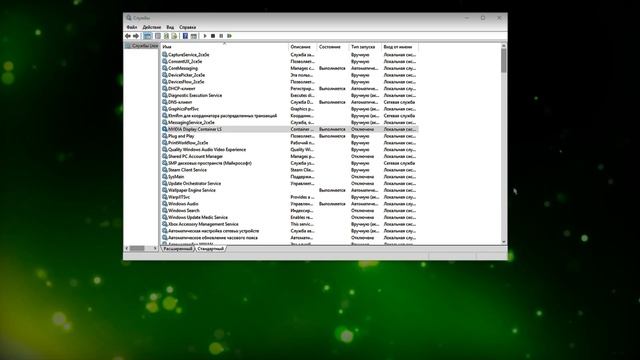Open the Вид menu
This screenshot has width=640, height=360.
click(170, 27)
